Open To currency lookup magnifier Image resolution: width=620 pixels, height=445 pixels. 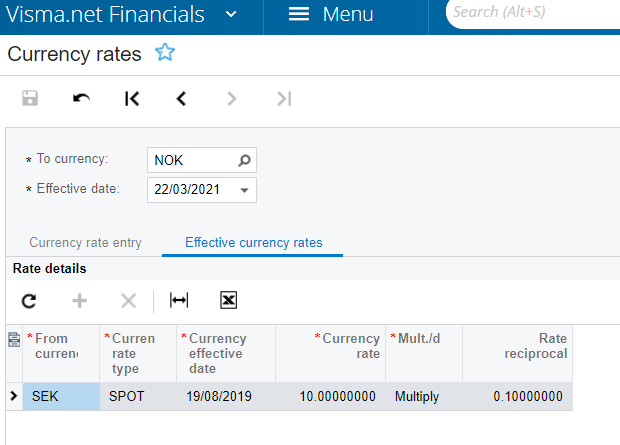(x=244, y=160)
